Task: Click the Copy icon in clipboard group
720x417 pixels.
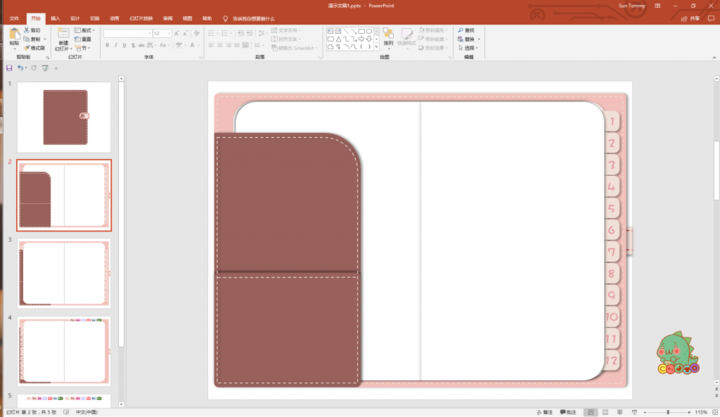Action: click(x=27, y=39)
